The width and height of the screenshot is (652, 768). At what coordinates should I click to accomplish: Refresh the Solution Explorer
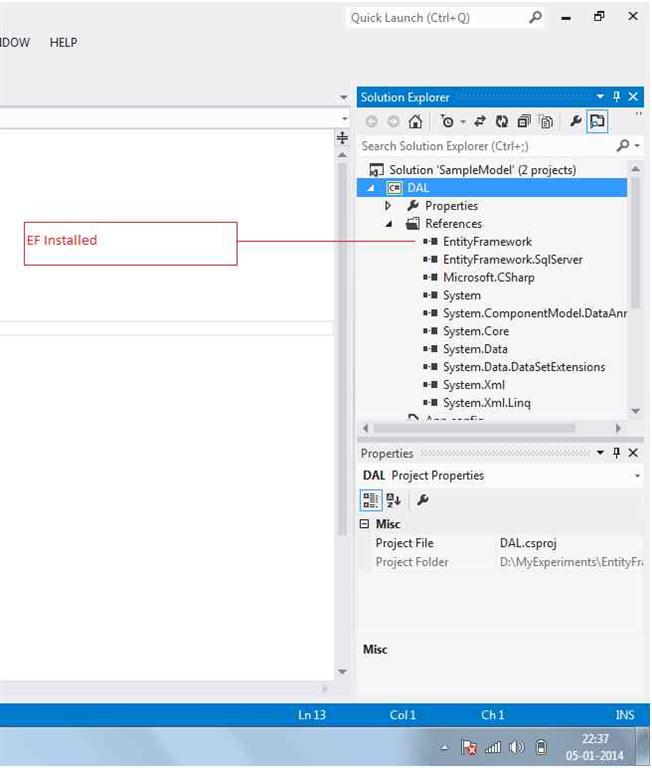point(502,121)
